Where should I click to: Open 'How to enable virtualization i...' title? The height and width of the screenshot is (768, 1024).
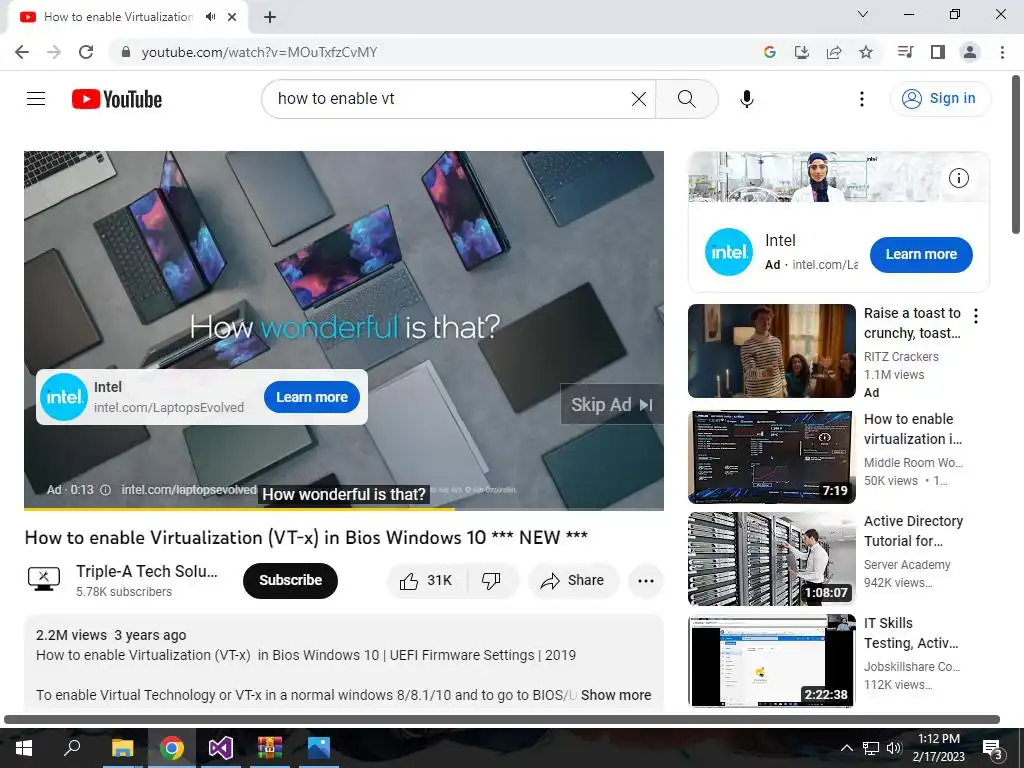coord(912,429)
